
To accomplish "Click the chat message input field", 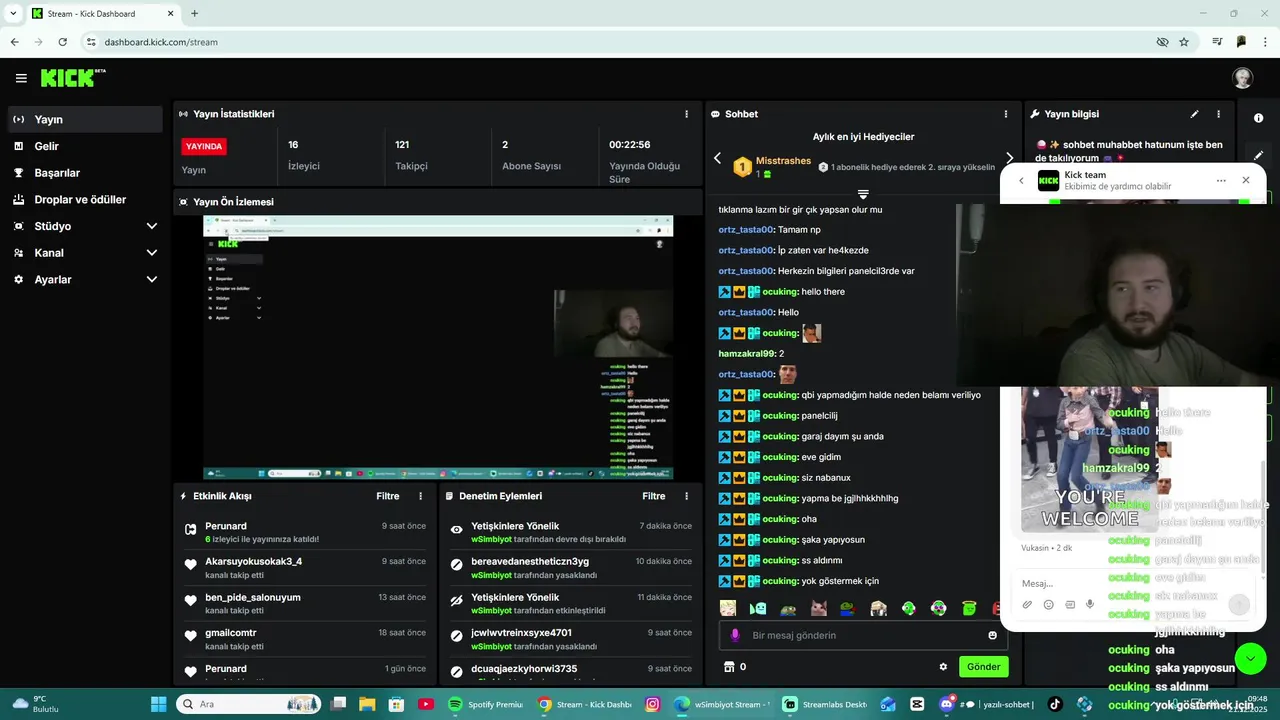I will pos(864,635).
